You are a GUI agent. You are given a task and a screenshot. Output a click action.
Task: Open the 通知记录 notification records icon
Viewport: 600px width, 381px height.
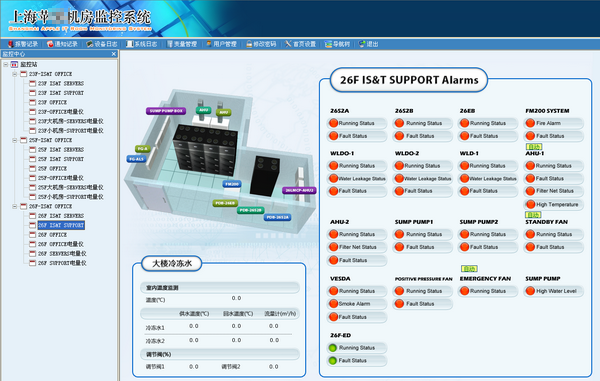coord(50,44)
